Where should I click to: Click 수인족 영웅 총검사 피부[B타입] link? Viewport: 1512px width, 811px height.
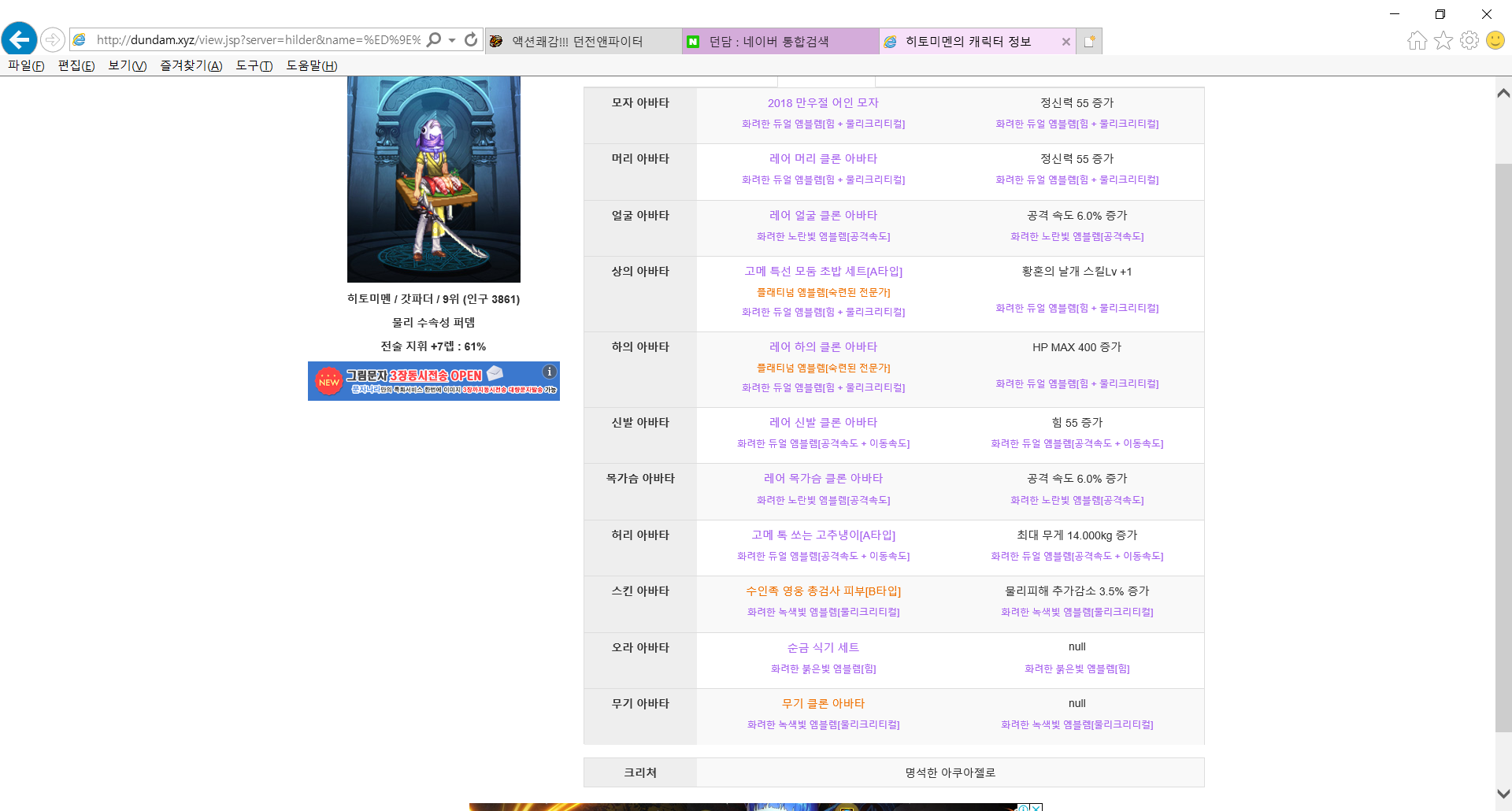tap(823, 591)
